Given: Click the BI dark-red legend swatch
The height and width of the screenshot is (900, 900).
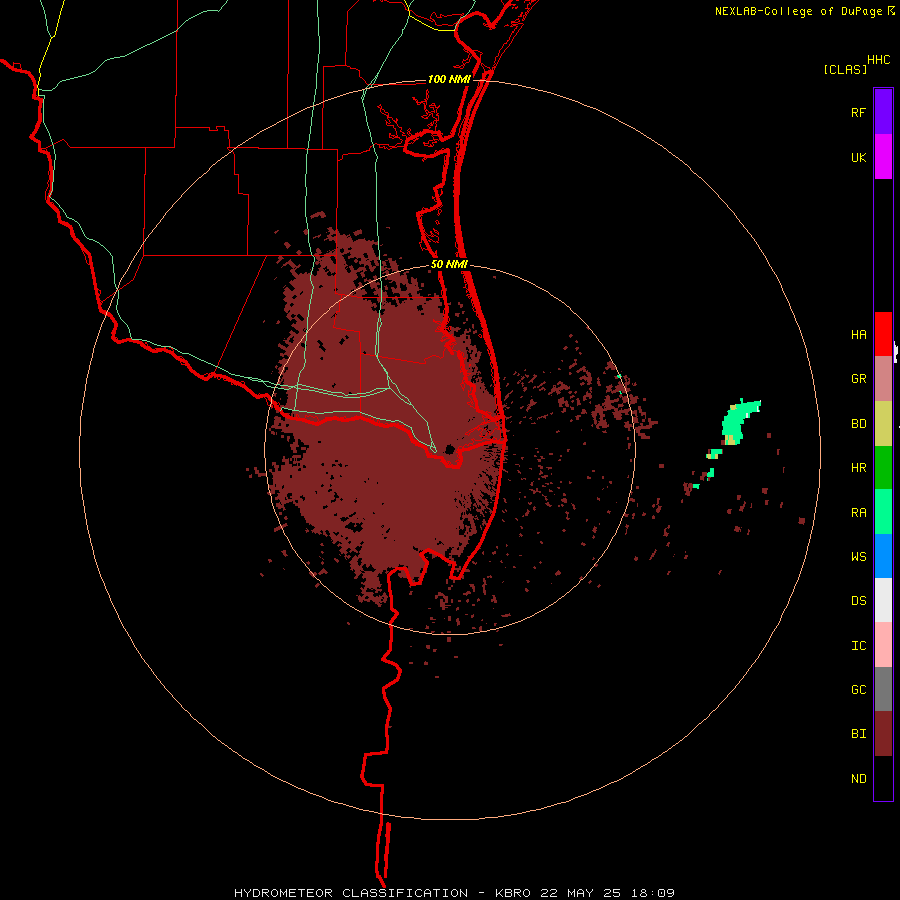Looking at the screenshot, I should tap(883, 734).
